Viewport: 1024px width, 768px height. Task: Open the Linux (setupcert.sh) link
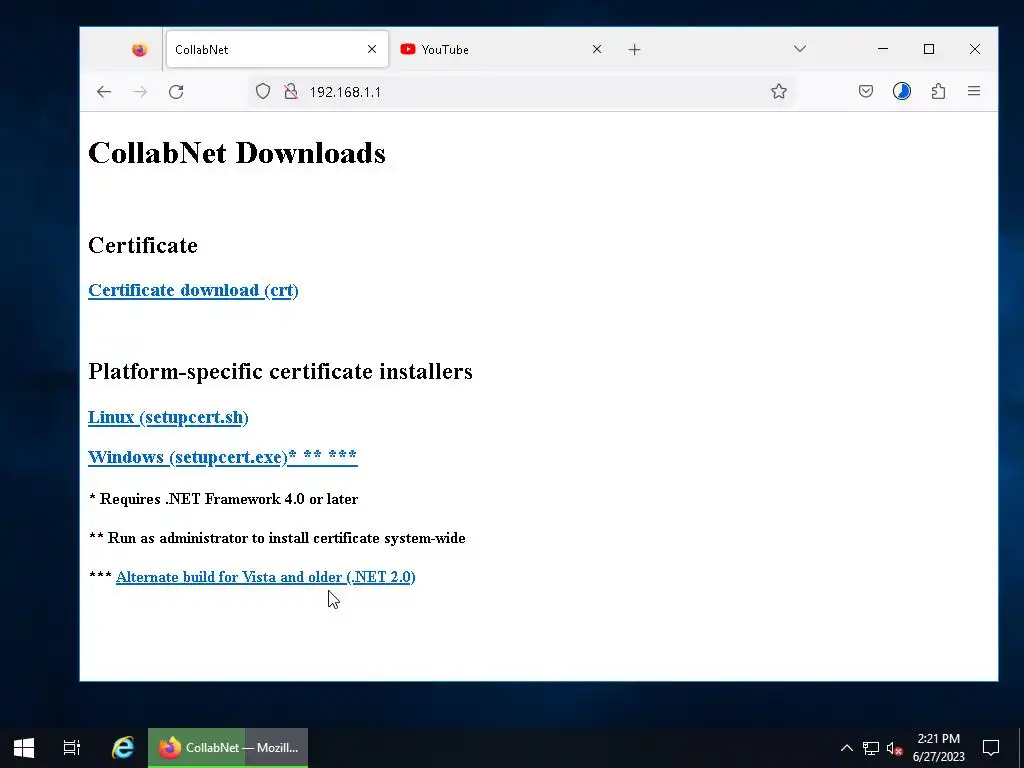click(168, 417)
